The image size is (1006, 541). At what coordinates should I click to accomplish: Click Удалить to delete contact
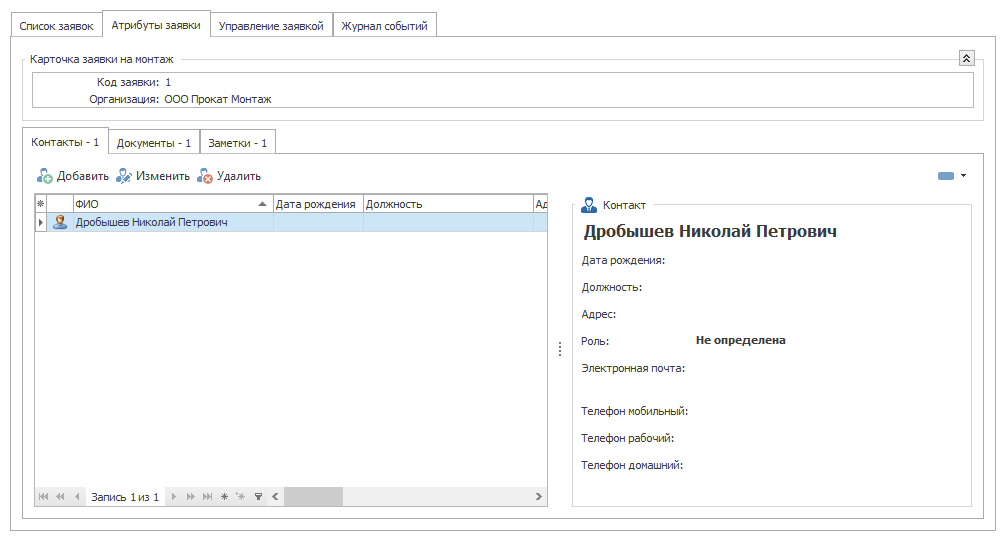(229, 176)
